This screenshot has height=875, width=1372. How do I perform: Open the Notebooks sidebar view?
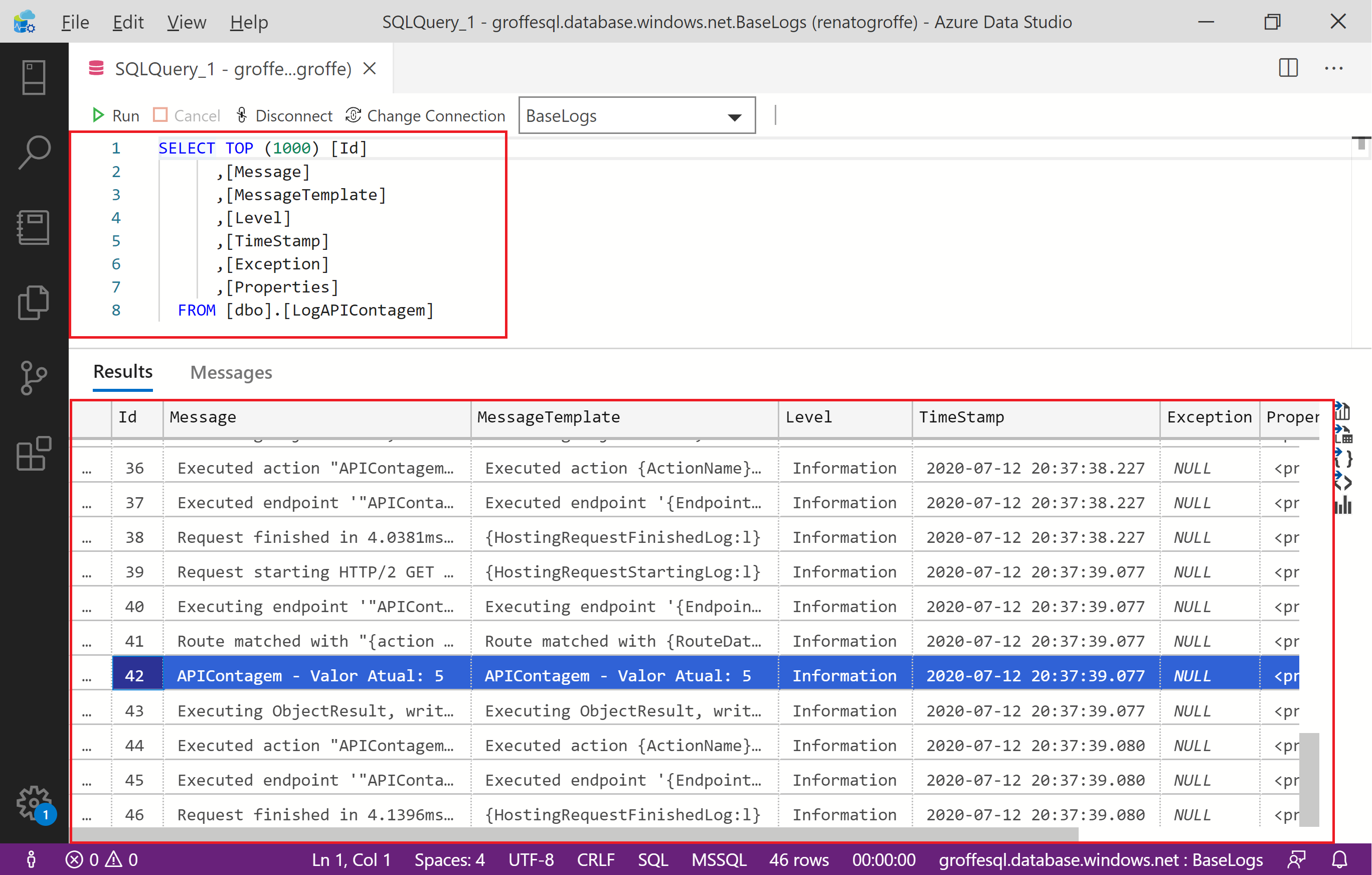(x=34, y=227)
